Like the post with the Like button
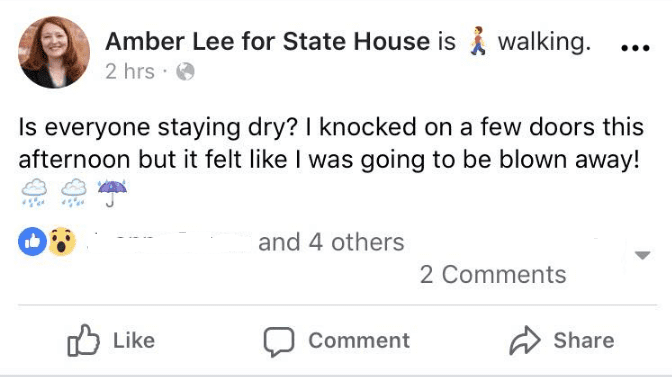The image size is (672, 377). [x=111, y=341]
